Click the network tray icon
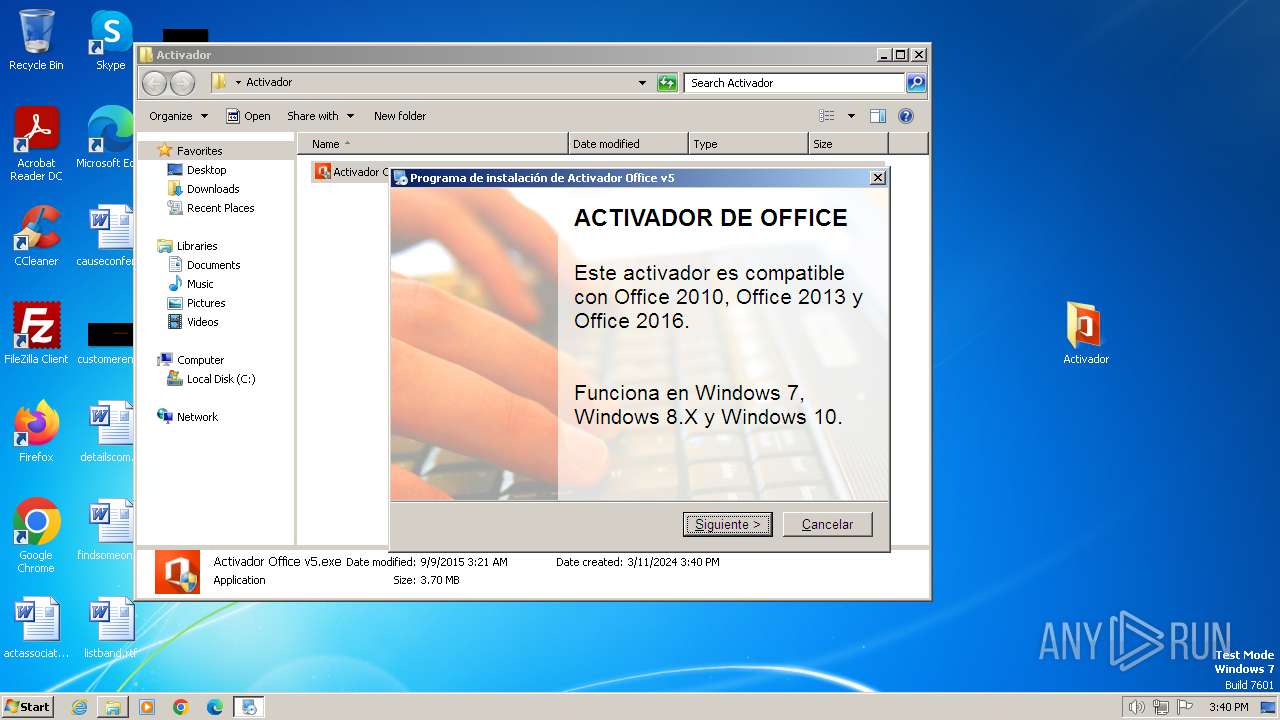Image resolution: width=1280 pixels, height=720 pixels. point(1160,707)
